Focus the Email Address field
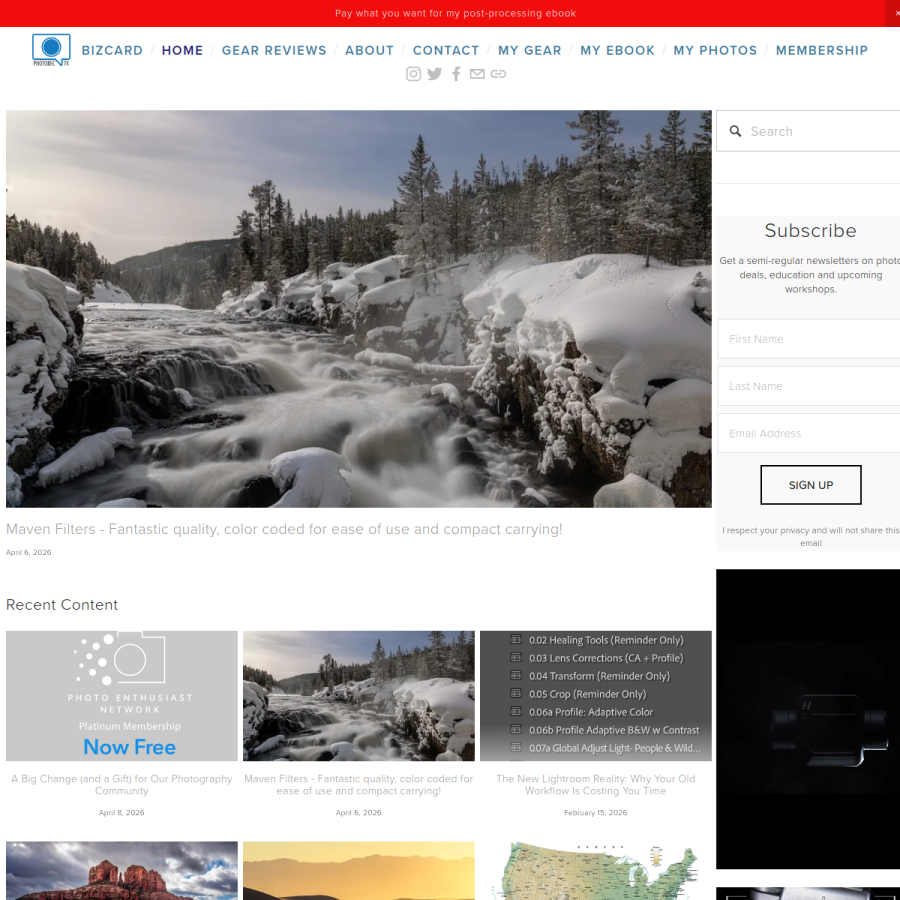The width and height of the screenshot is (900, 900). [809, 433]
